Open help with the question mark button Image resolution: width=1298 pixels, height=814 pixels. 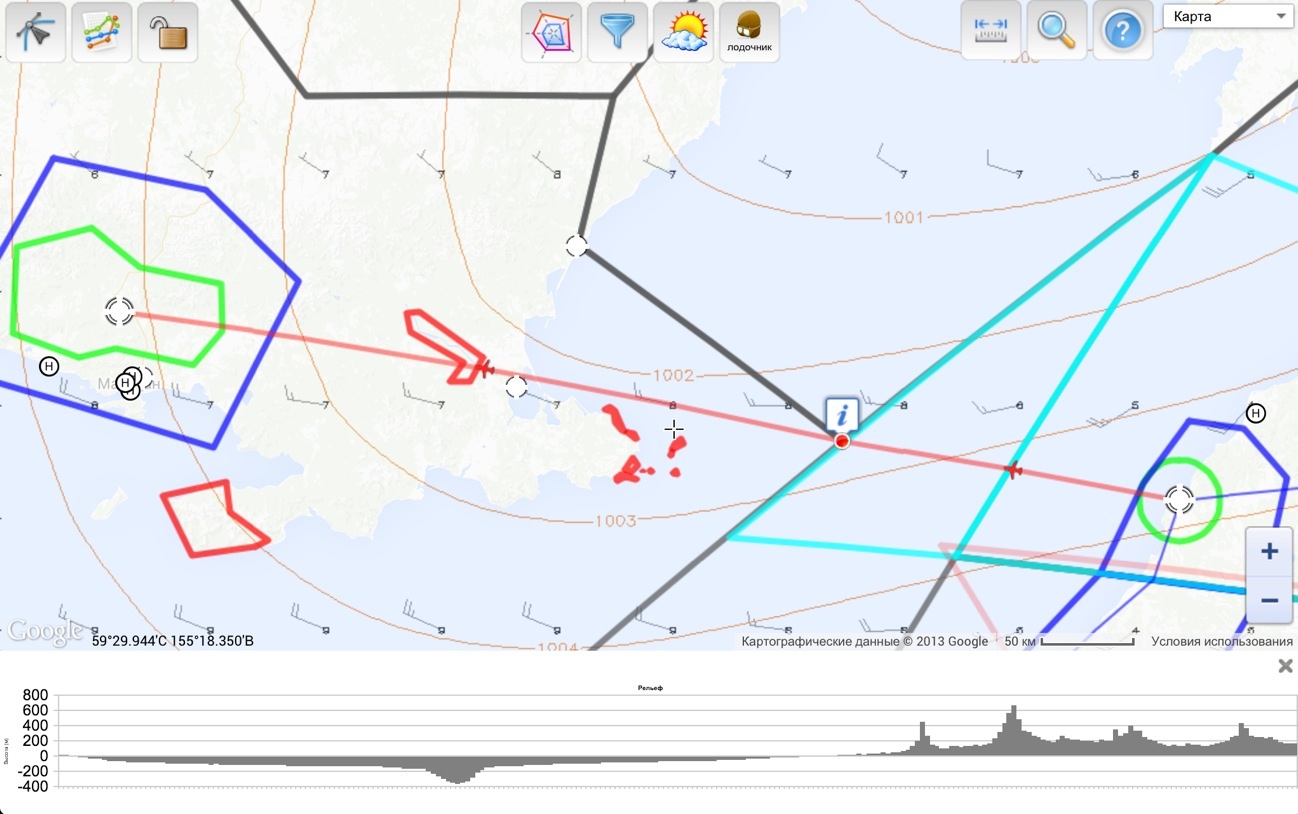[x=1122, y=30]
